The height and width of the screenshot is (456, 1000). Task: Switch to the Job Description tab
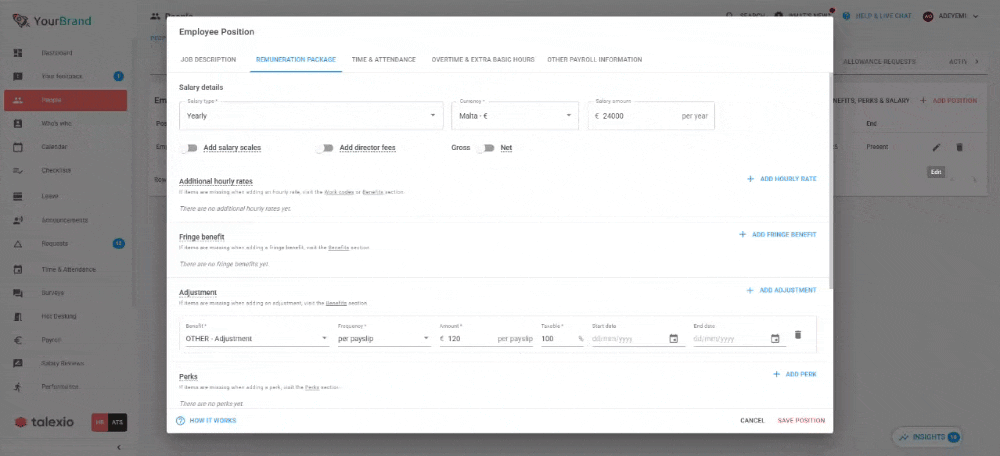point(209,60)
